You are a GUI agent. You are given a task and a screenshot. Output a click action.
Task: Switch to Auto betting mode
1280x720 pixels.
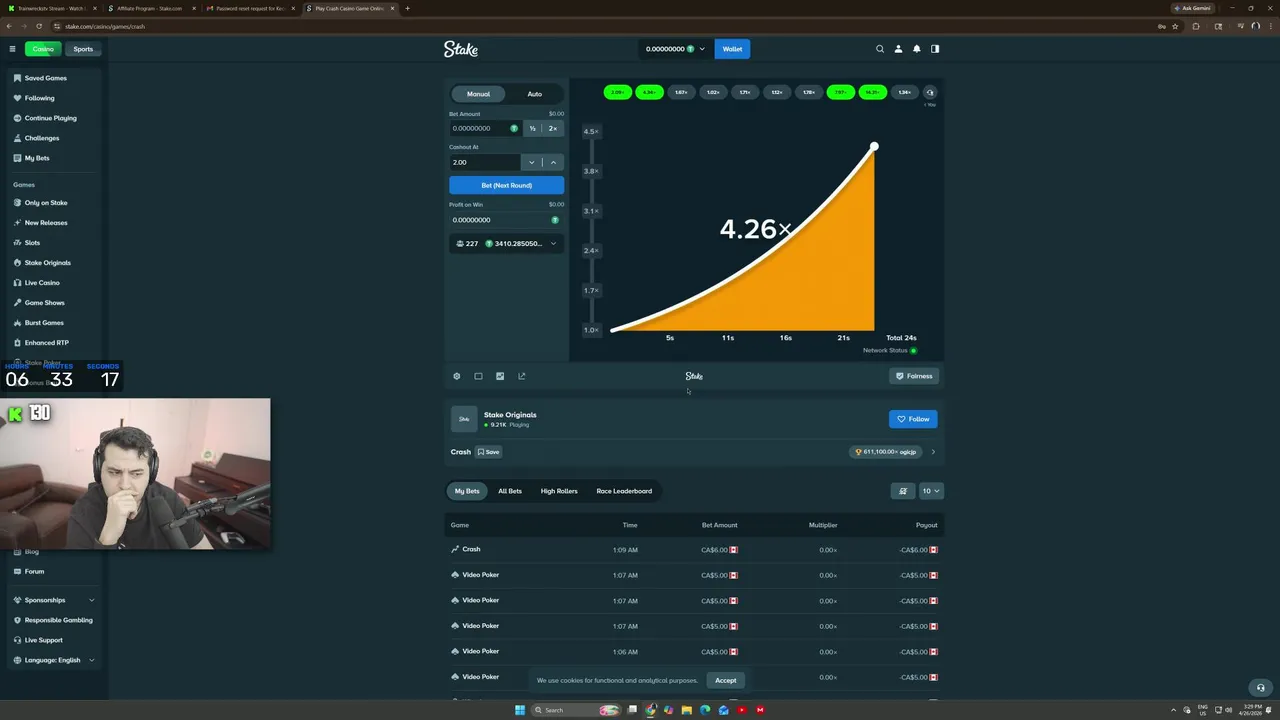click(x=535, y=94)
